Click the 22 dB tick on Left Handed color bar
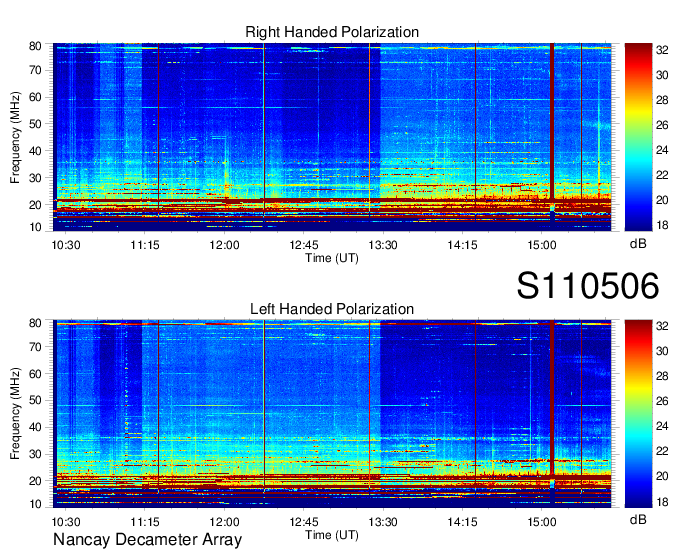 click(662, 452)
